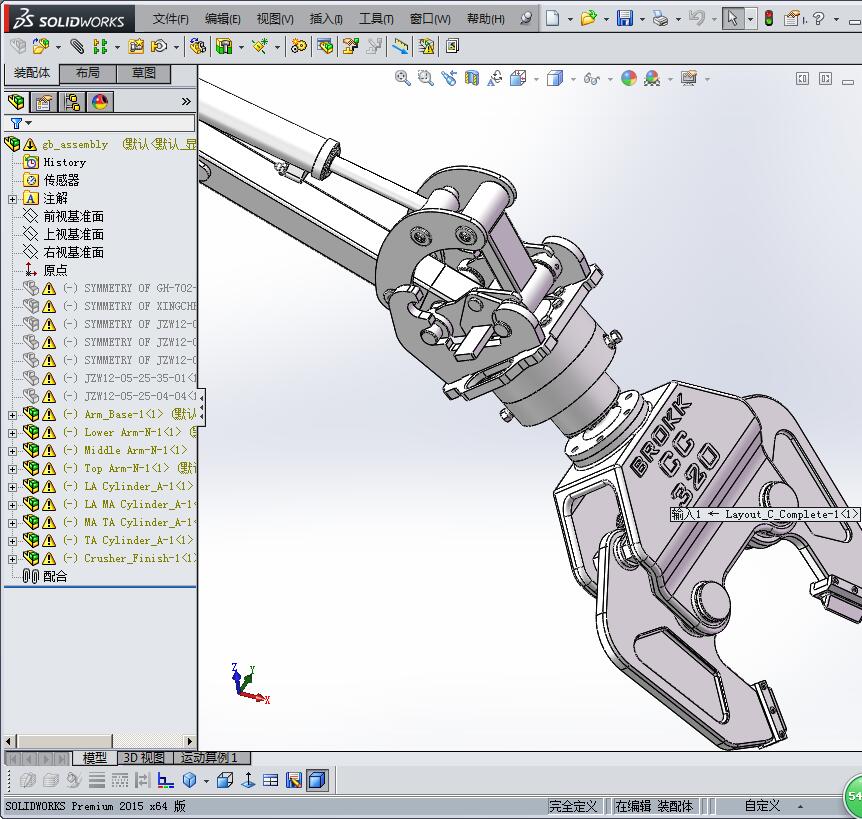Open the 帮助(H) menu
Screen dimensions: 862x819
(485, 19)
